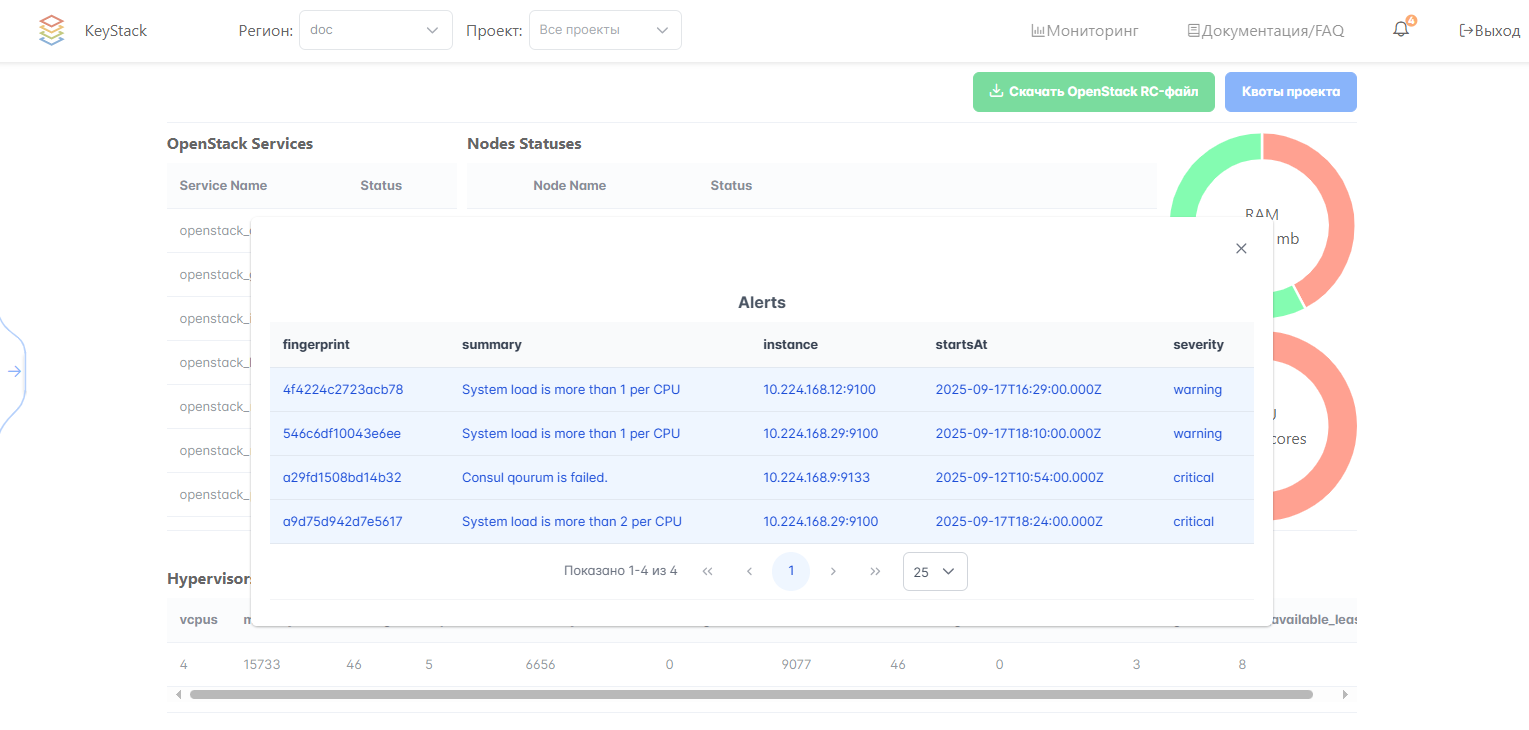Click the download icon on Скачать OpenStack RC-файл
Image resolution: width=1529 pixels, height=730 pixels.
tap(996, 91)
